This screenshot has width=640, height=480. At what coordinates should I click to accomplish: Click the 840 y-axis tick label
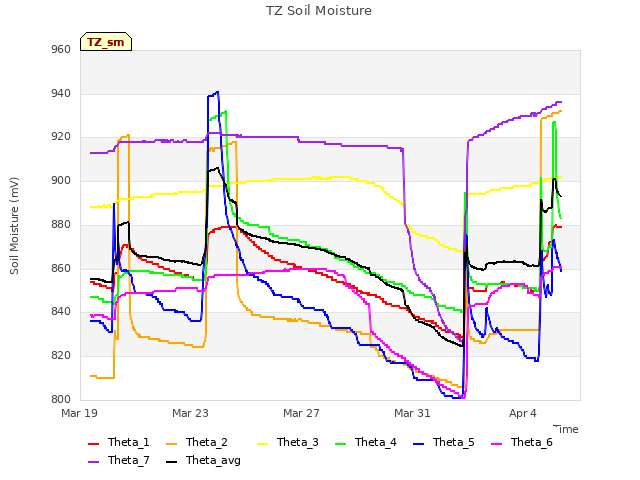tap(61, 312)
